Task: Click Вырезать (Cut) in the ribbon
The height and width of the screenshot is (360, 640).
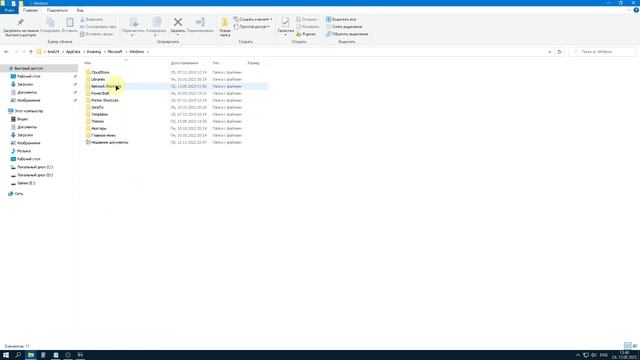Action: point(91,20)
